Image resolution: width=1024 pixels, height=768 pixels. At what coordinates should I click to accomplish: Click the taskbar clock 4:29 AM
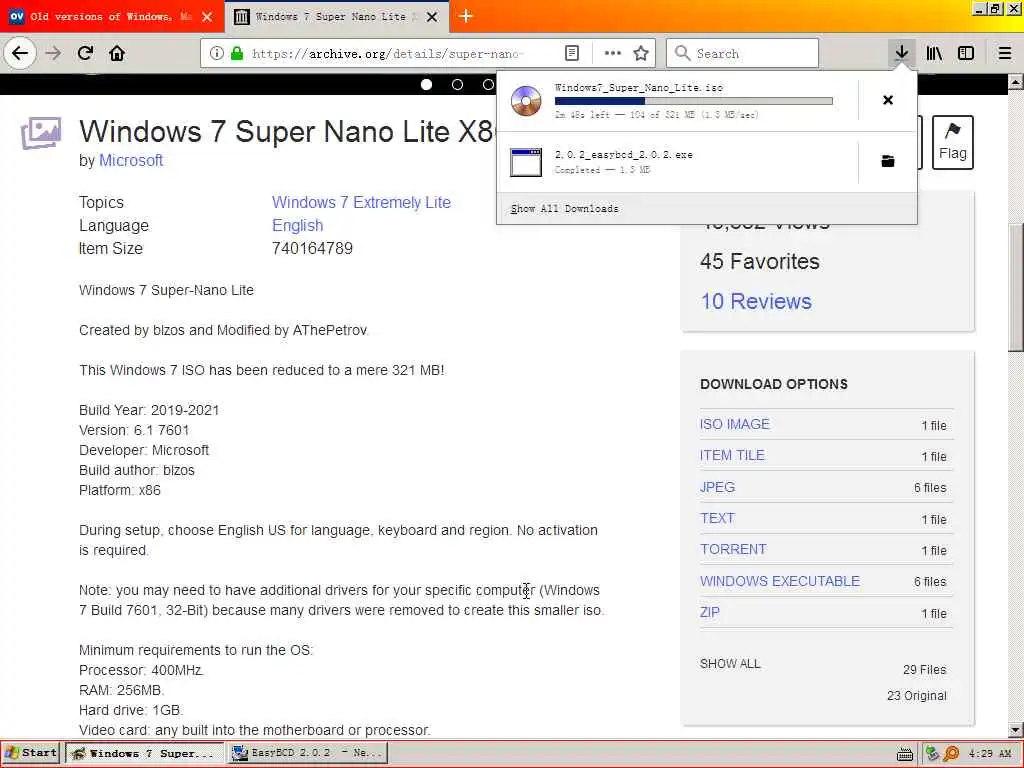click(x=989, y=754)
